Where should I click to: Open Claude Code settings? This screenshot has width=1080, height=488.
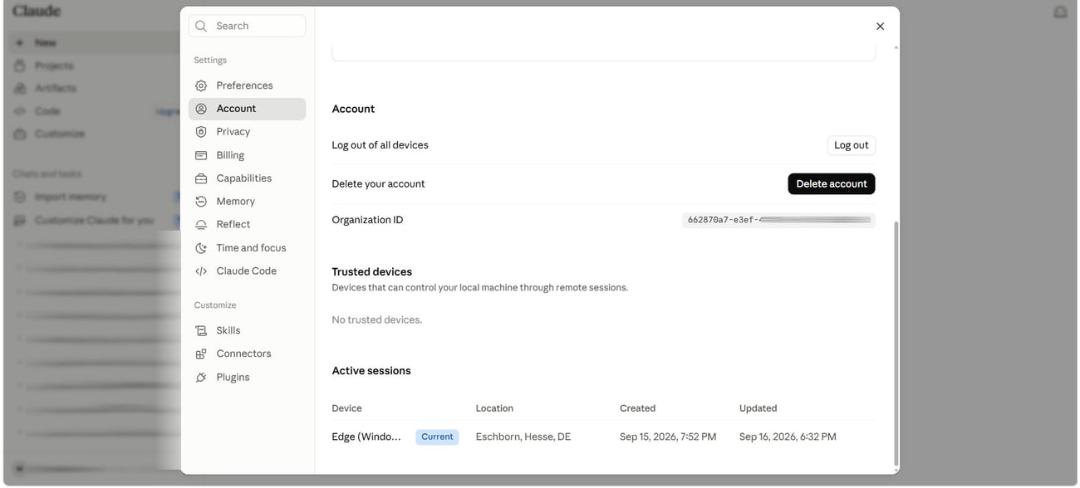click(x=247, y=271)
